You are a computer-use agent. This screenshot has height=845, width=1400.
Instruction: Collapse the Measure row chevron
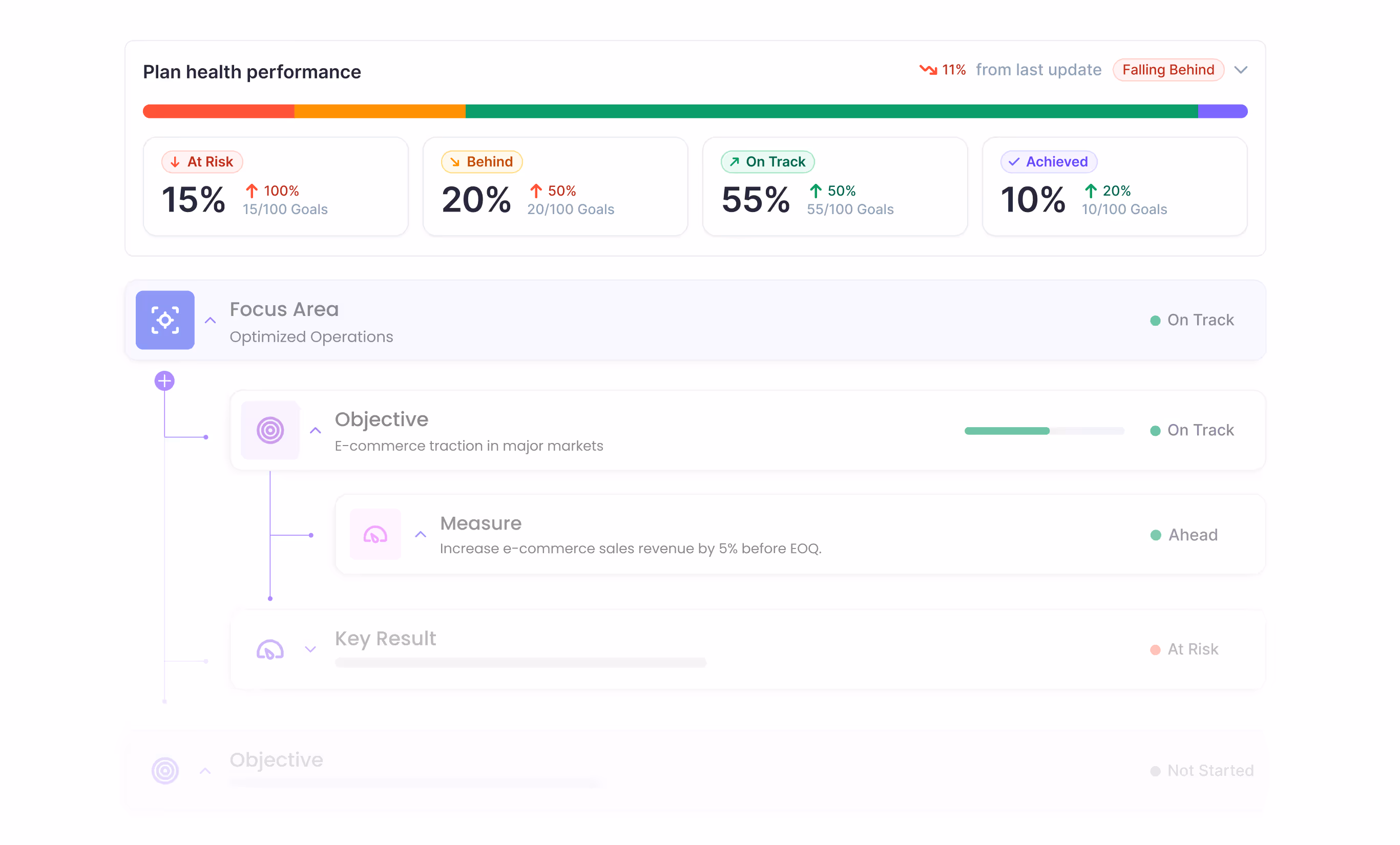pos(421,534)
